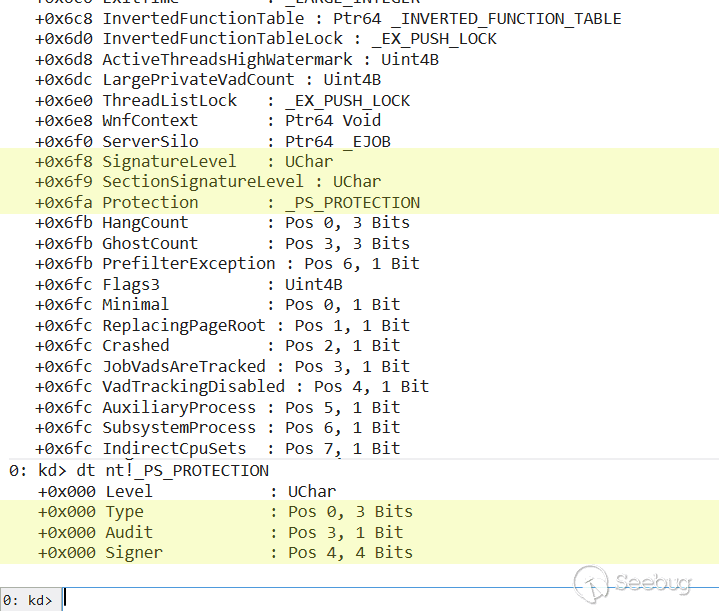Click the ReplacingPageRoot field name
Viewport: 719px width, 611px height.
click(184, 325)
